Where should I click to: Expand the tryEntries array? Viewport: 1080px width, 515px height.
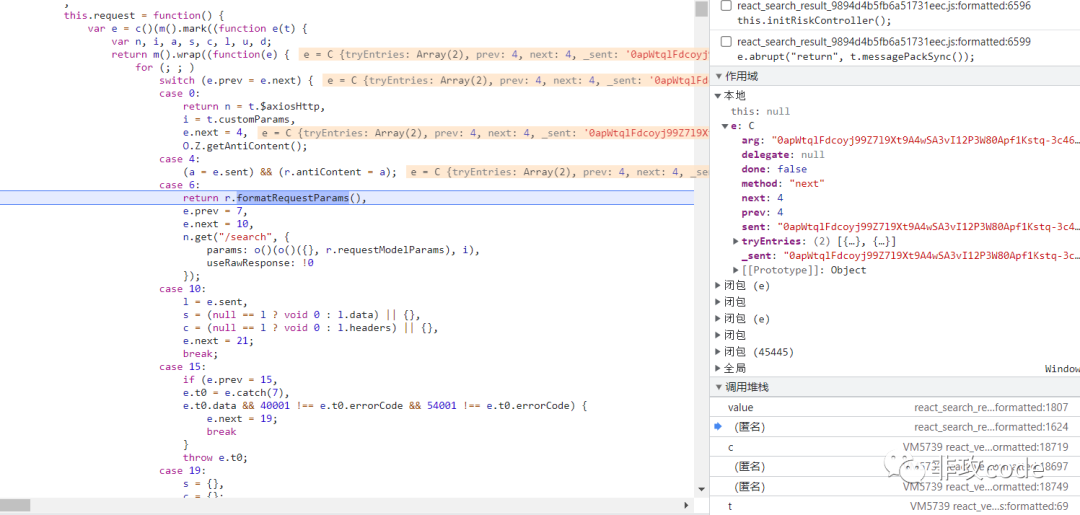[736, 241]
